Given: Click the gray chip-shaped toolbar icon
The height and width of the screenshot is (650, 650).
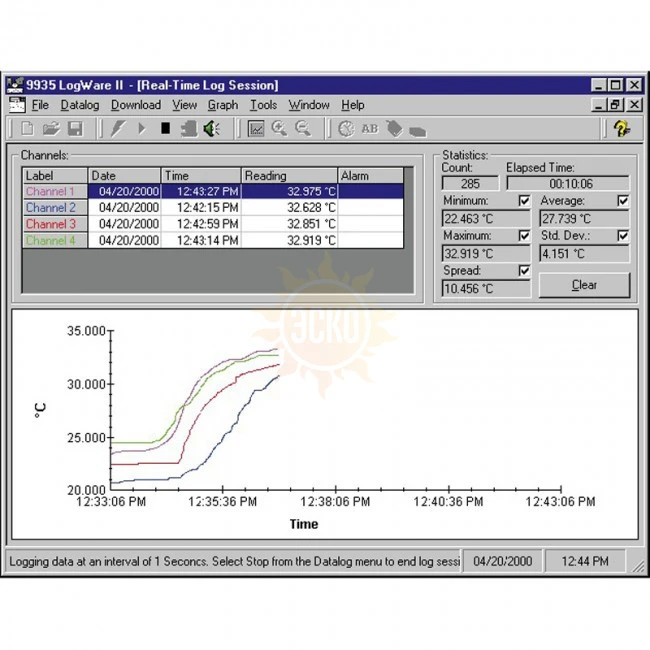Looking at the screenshot, I should (x=417, y=131).
